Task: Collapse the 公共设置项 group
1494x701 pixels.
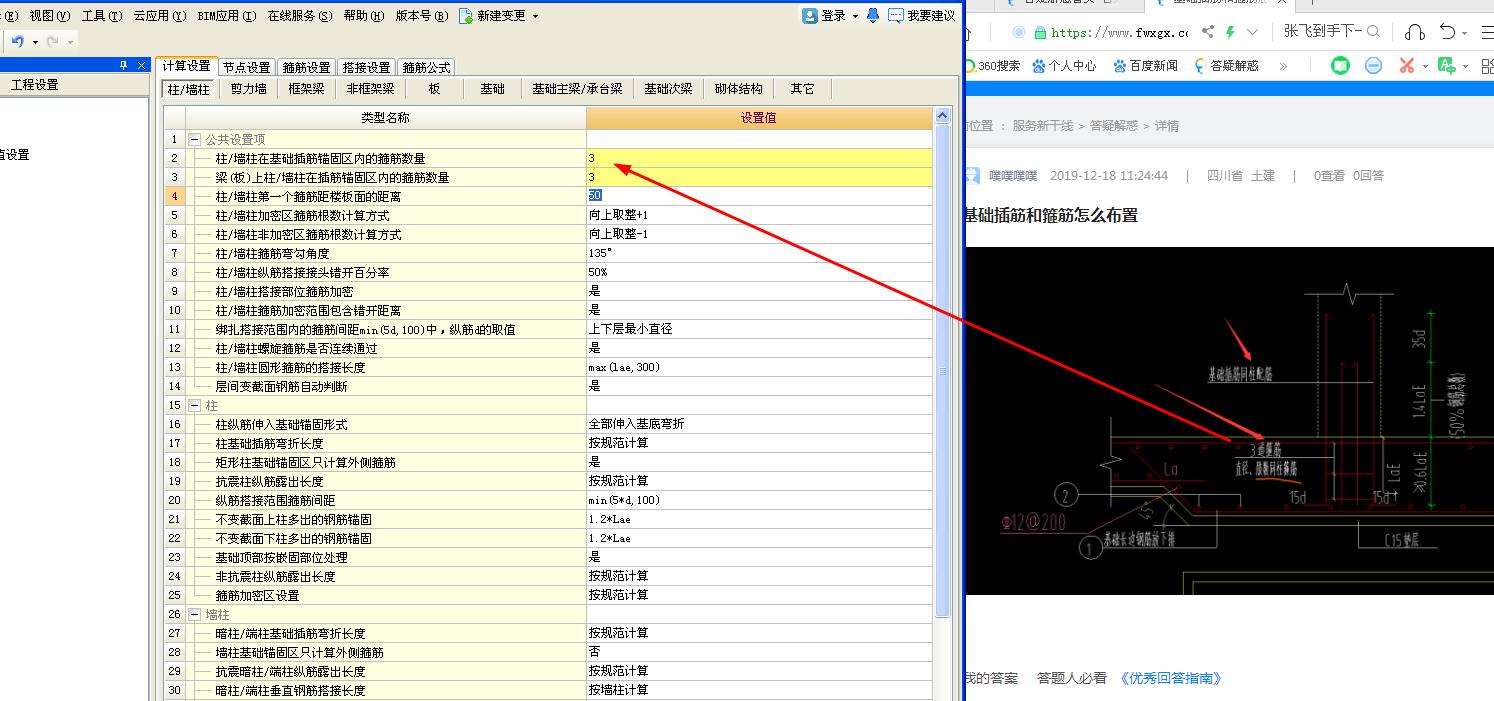Action: (194, 139)
